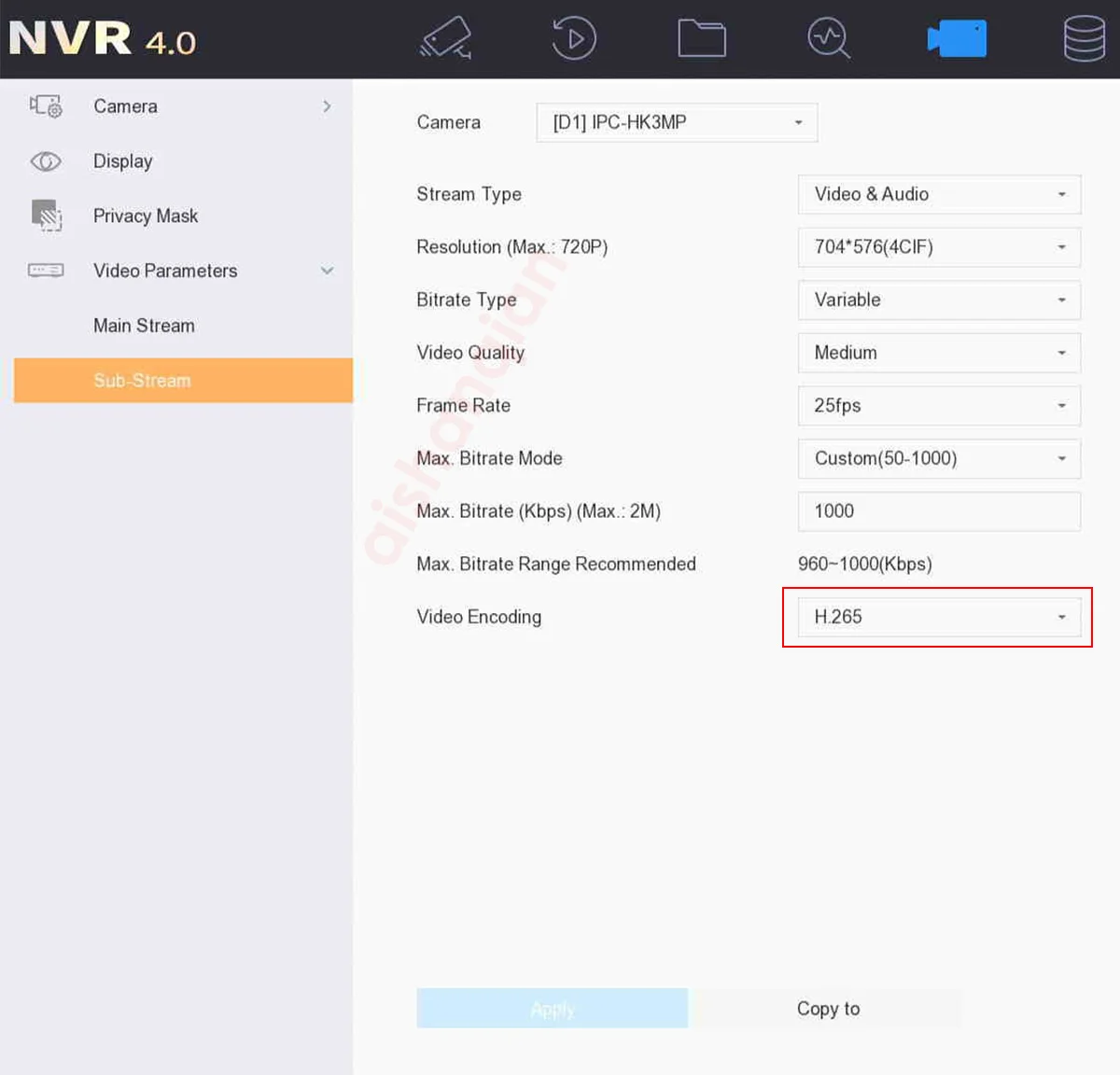Screen dimensions: 1120x1075
Task: Click the NVR 4.0 logo
Action: point(102,39)
